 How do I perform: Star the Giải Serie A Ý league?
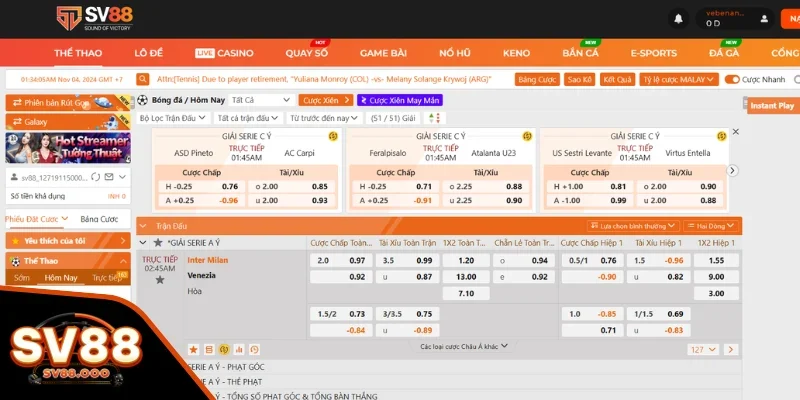[158, 242]
